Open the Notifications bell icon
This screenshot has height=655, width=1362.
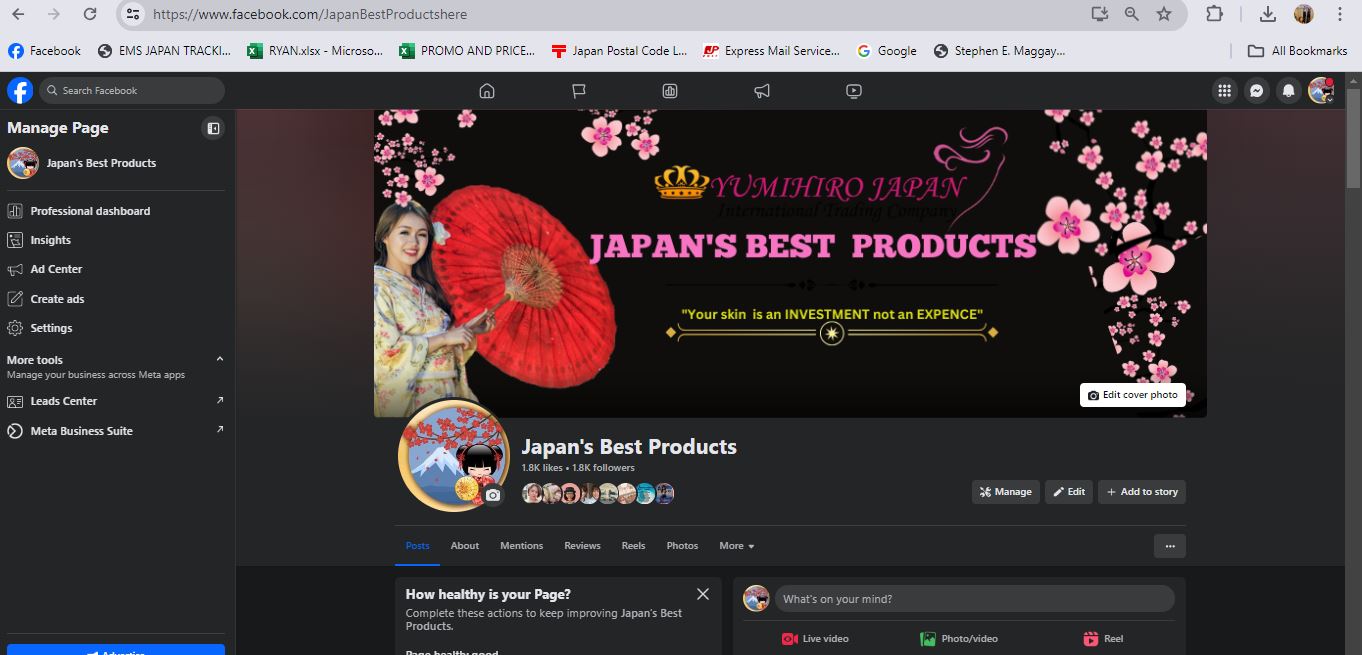pyautogui.click(x=1289, y=91)
